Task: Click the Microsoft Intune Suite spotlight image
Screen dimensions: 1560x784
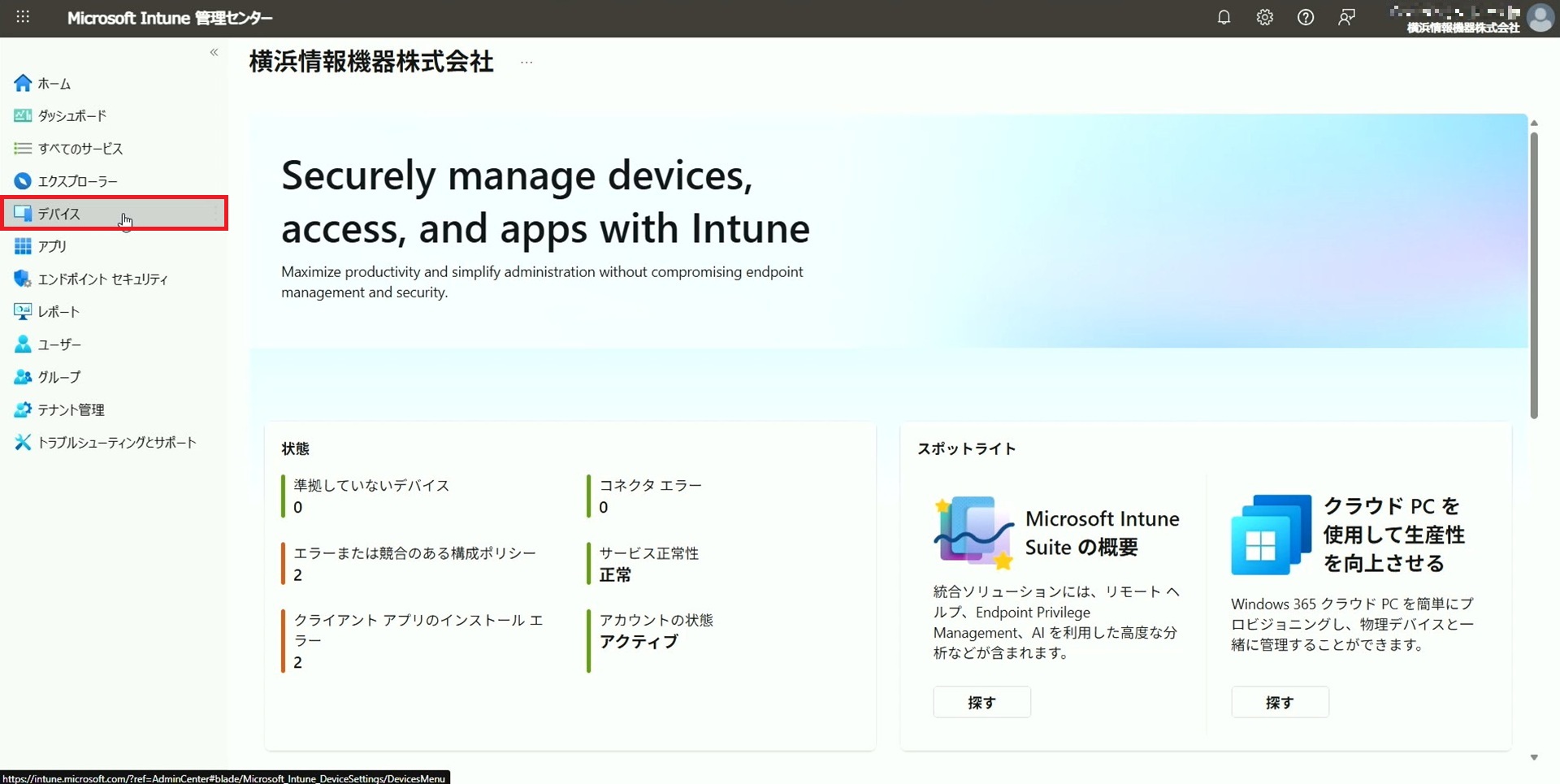Action: coord(973,532)
